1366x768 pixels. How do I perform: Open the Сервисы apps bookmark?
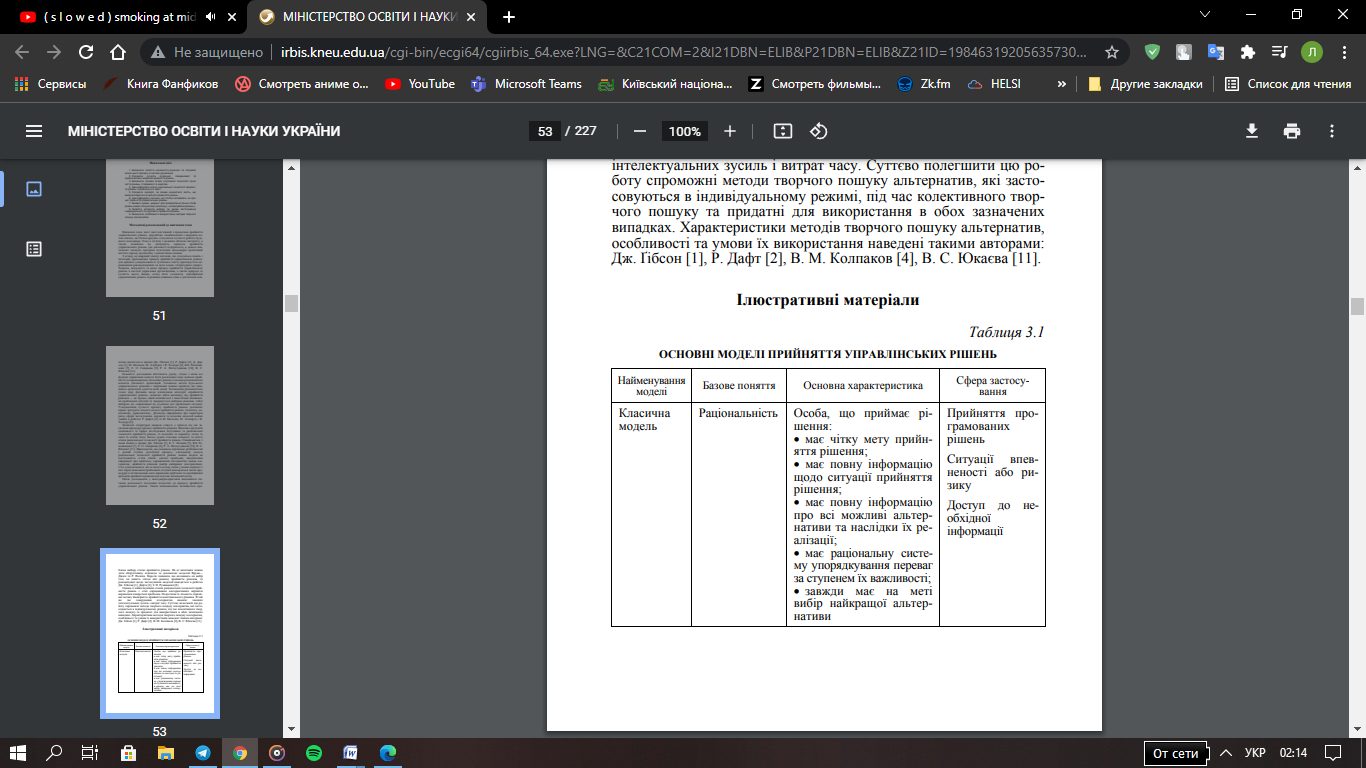[x=51, y=84]
